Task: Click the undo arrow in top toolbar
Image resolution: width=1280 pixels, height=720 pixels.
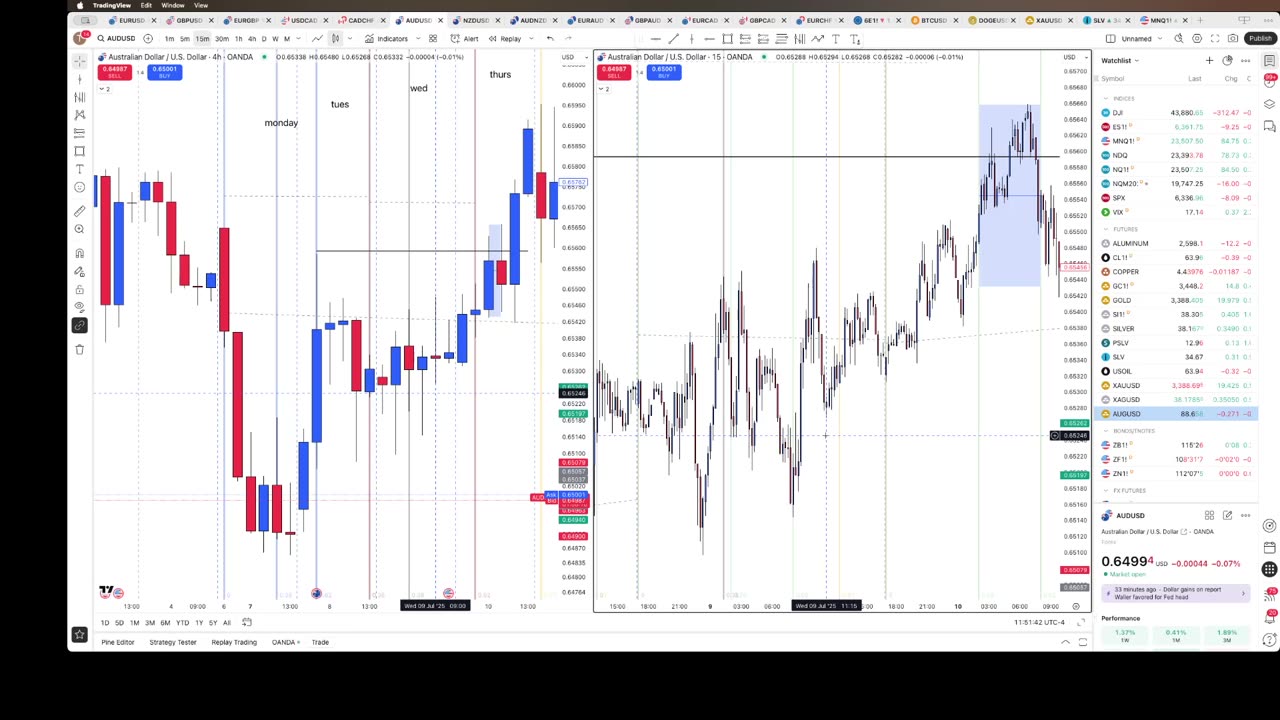Action: pos(550,39)
